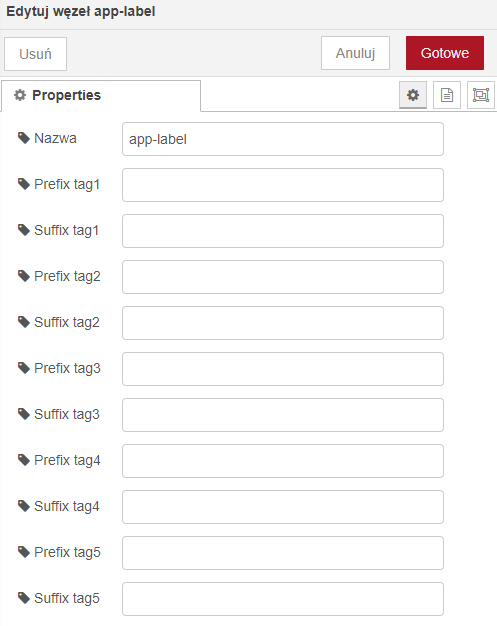Viewport: 497px width, 626px height.
Task: Cancel editing with Anuluj button
Action: [355, 53]
